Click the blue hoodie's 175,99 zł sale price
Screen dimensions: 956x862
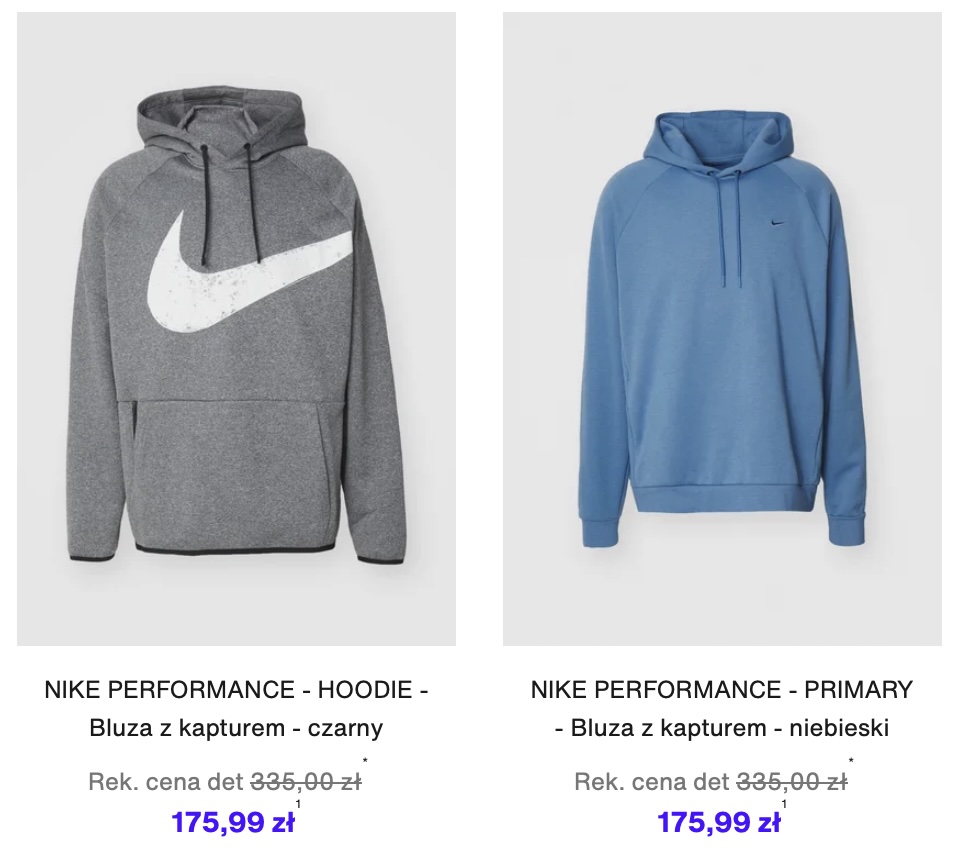719,822
